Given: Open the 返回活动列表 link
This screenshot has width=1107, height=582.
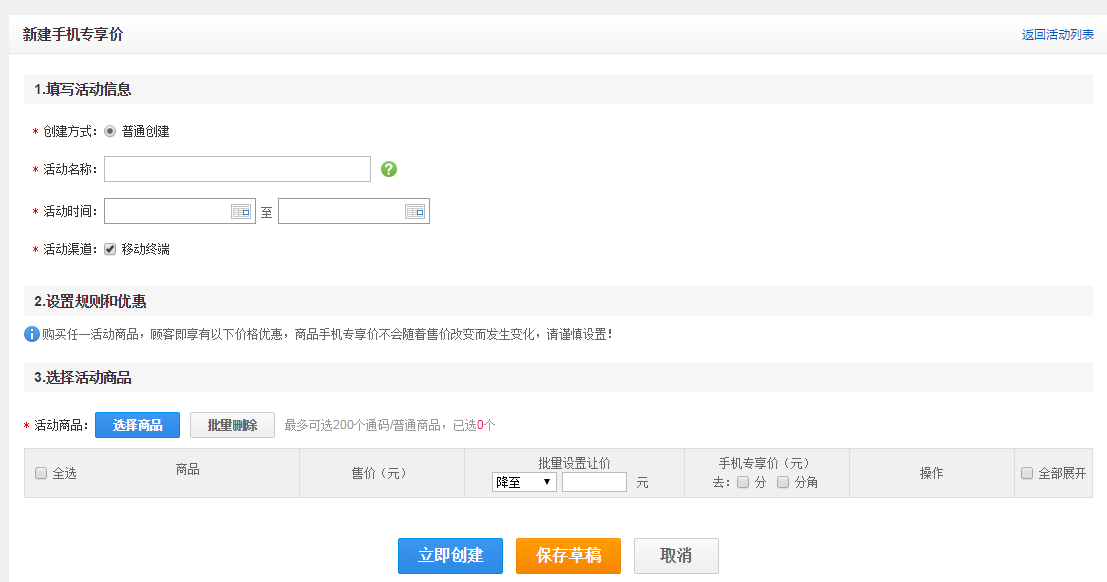Looking at the screenshot, I should tap(1058, 35).
